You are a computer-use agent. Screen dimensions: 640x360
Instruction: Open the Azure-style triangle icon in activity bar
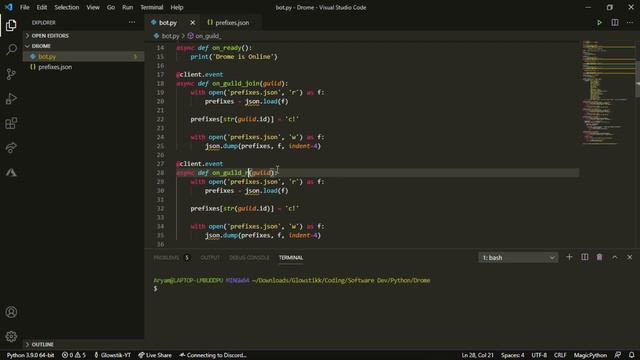pyautogui.click(x=11, y=173)
